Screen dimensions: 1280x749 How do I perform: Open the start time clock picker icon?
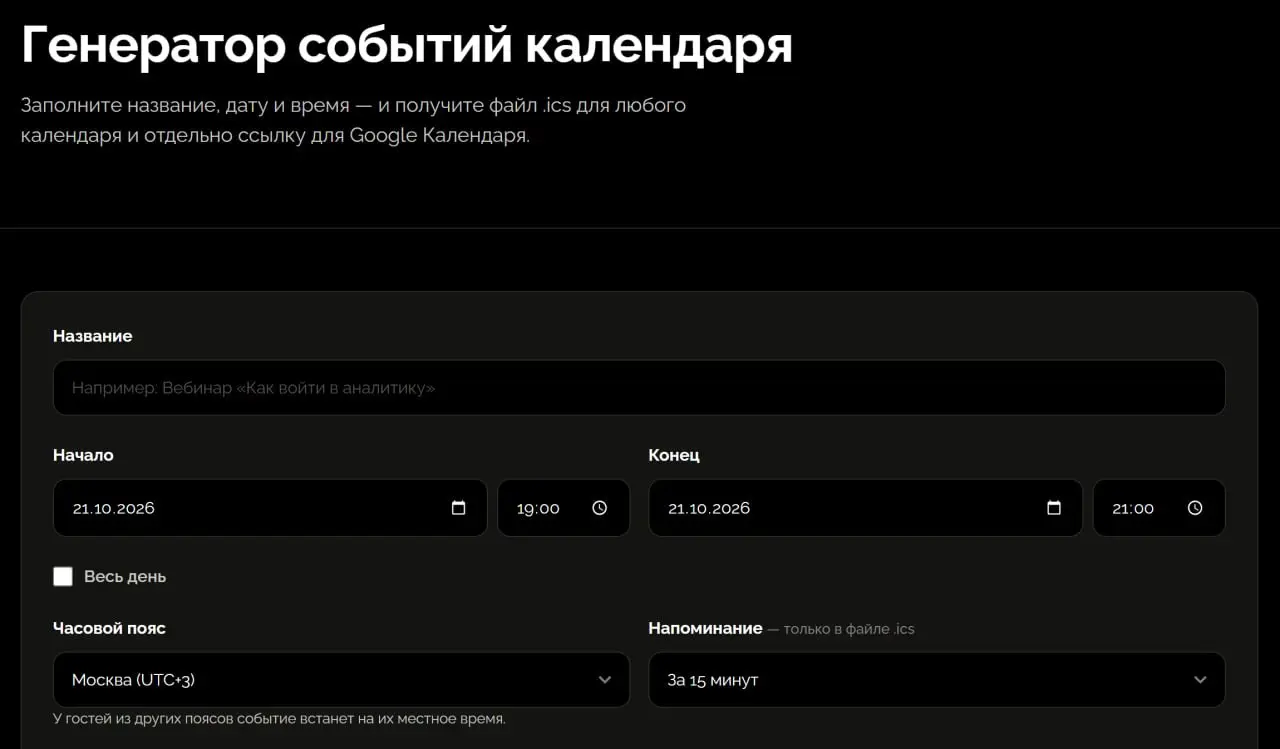[599, 508]
